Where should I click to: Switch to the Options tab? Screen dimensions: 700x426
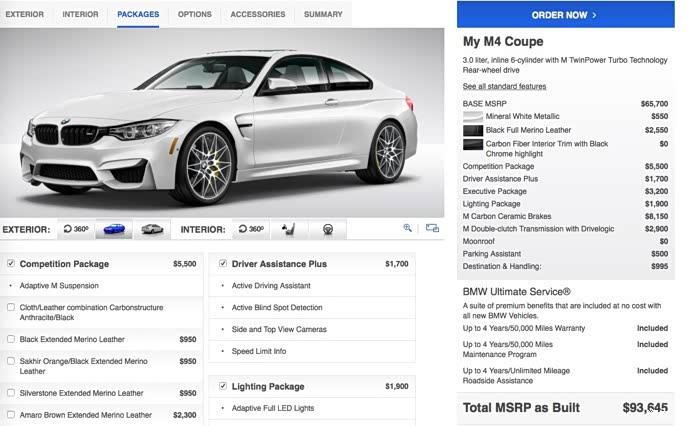click(x=194, y=14)
